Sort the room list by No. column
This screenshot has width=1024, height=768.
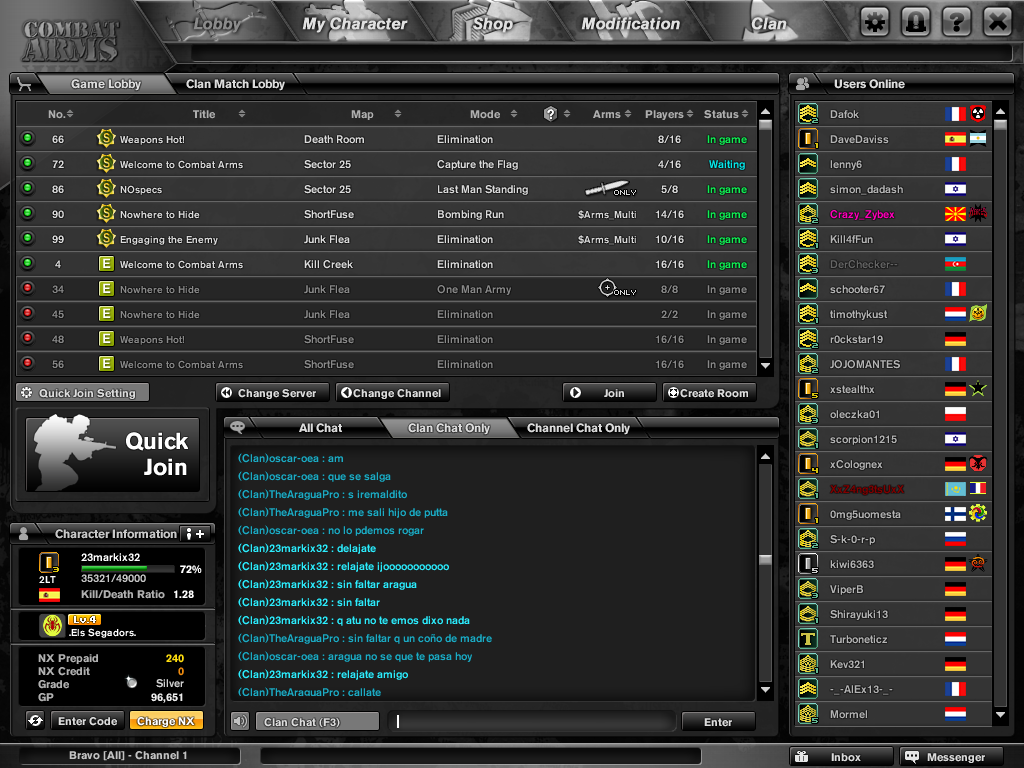coord(61,114)
